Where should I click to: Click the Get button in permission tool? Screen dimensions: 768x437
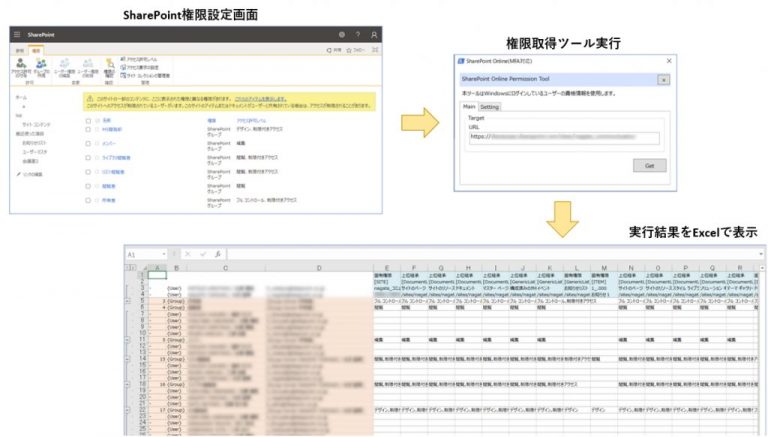point(649,166)
